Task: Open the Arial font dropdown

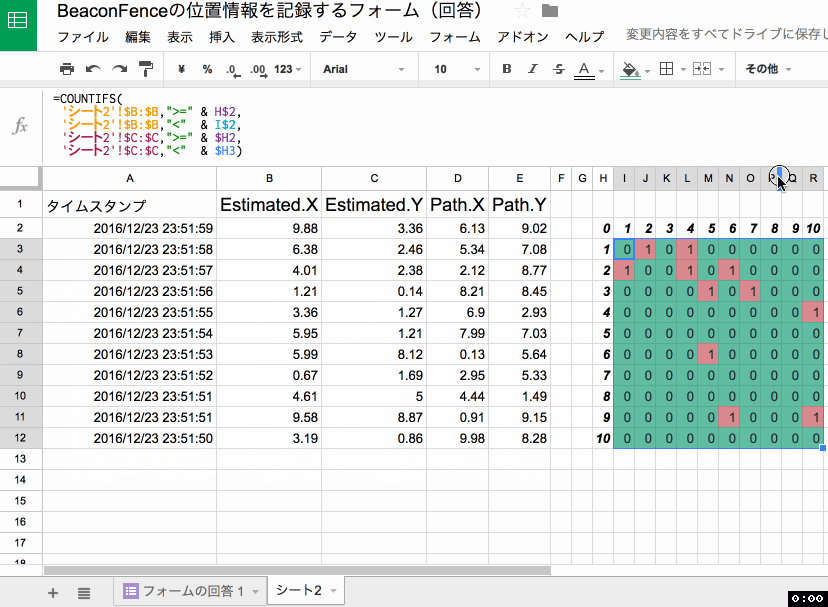Action: 363,69
